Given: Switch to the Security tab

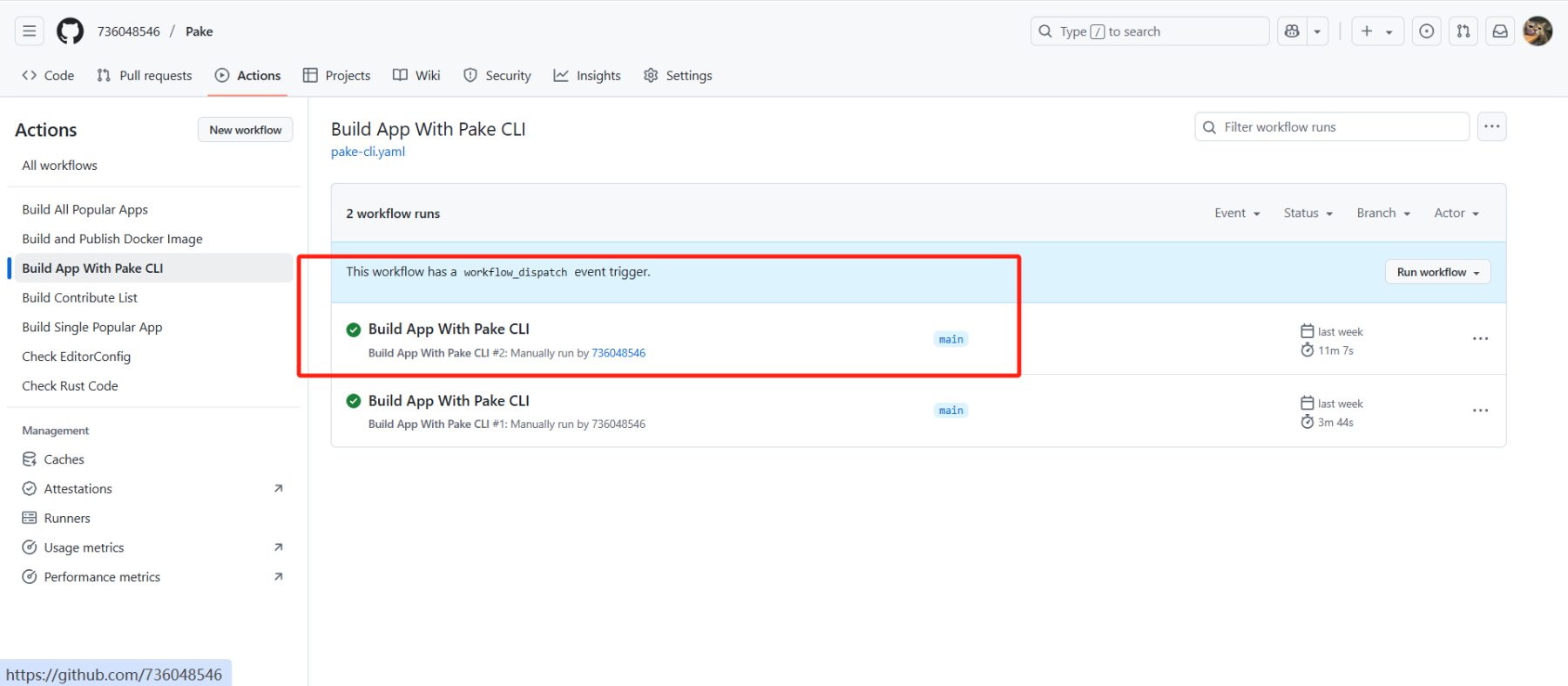Looking at the screenshot, I should 497,76.
